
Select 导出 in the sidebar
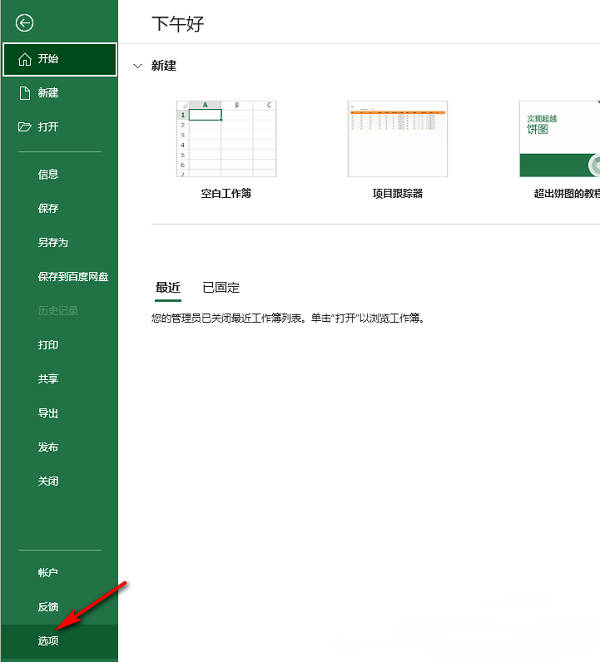[x=48, y=413]
